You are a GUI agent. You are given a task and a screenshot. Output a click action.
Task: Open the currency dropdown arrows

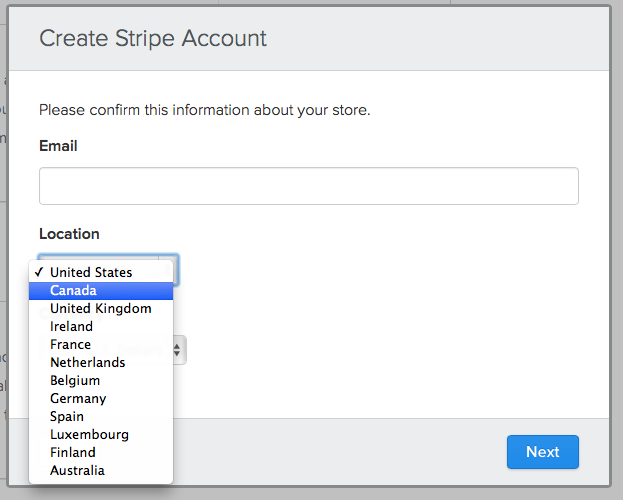(178, 350)
